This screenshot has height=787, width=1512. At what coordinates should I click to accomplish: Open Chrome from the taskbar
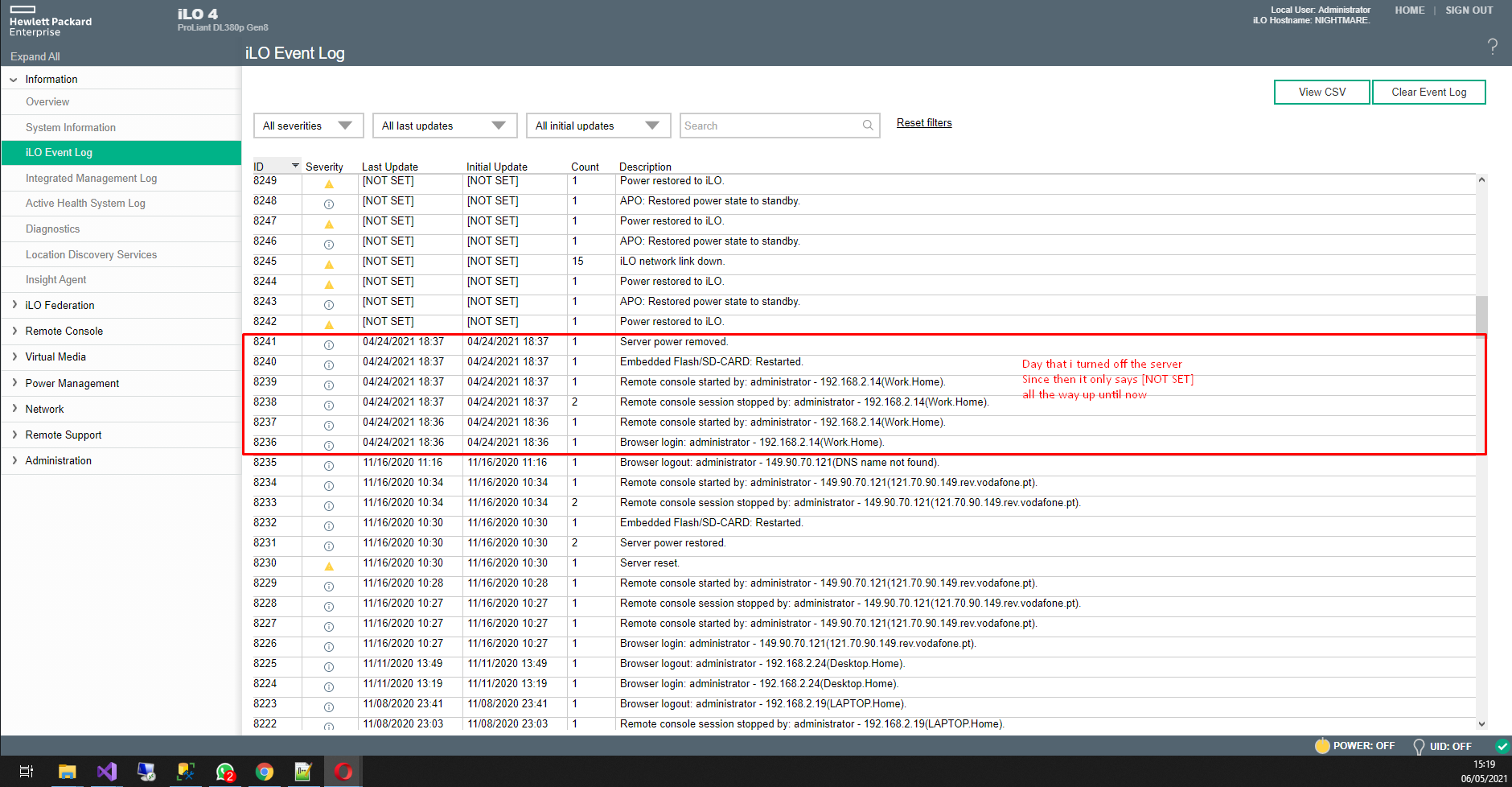265,772
